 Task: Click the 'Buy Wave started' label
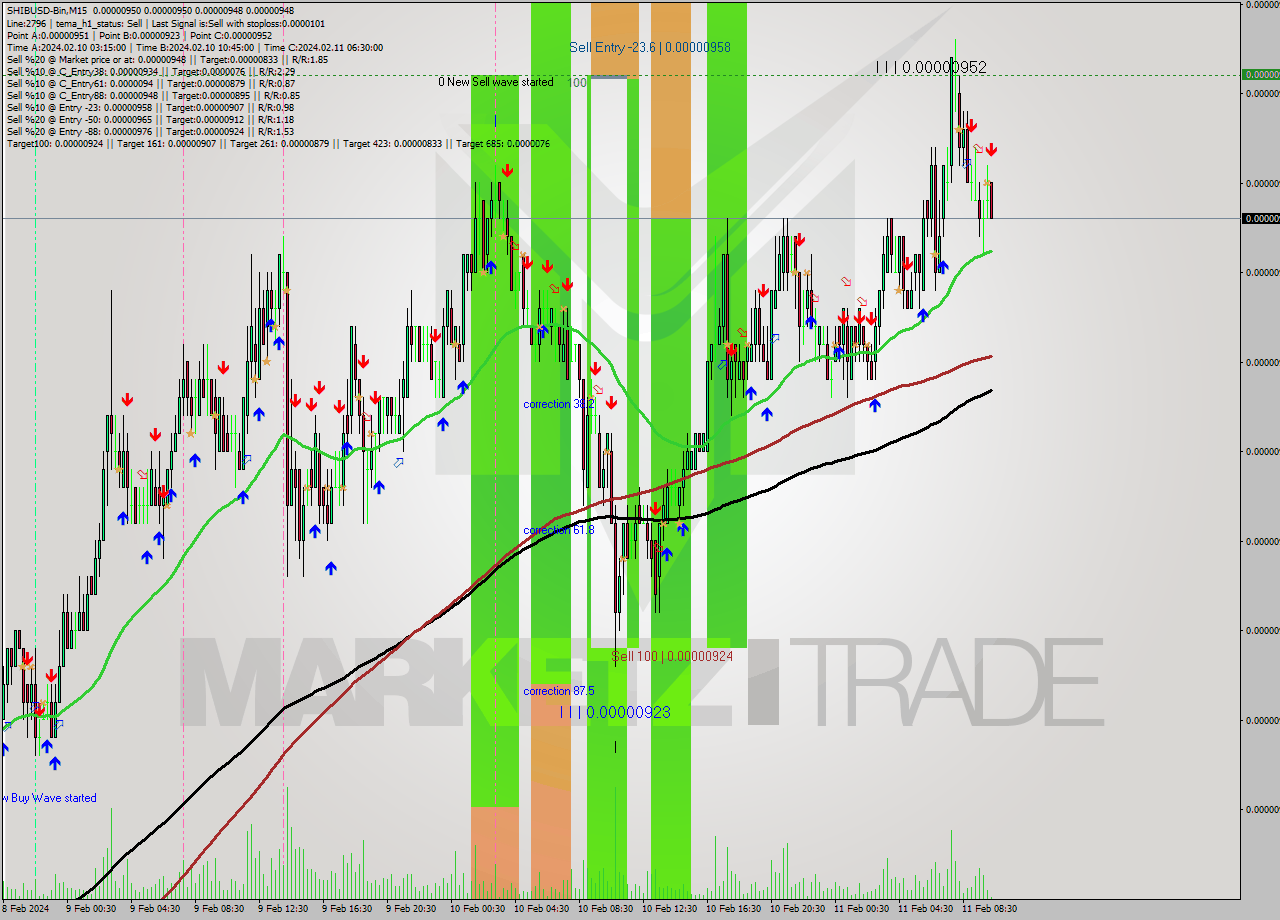point(53,798)
